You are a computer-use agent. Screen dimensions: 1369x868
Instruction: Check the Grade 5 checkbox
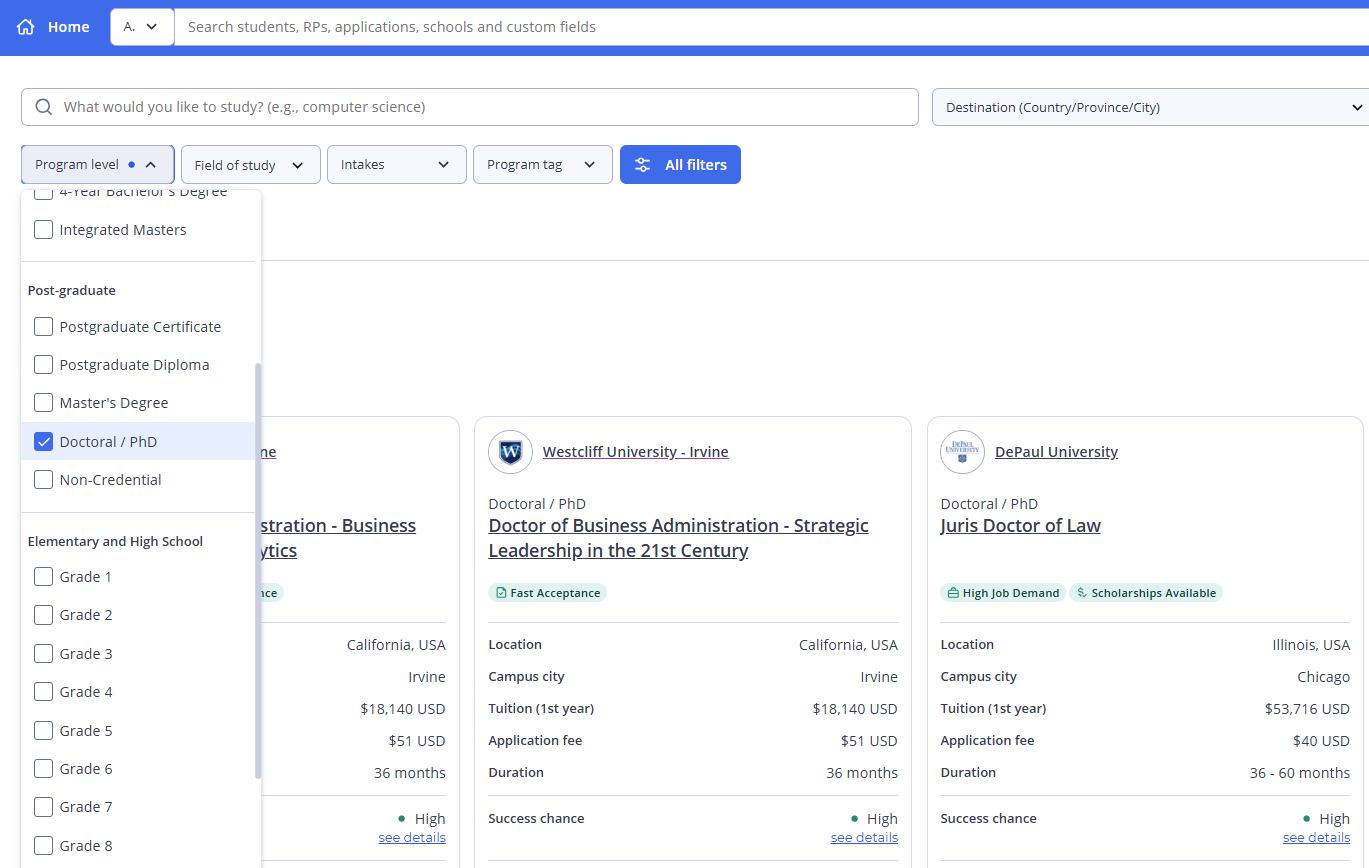pyautogui.click(x=44, y=731)
